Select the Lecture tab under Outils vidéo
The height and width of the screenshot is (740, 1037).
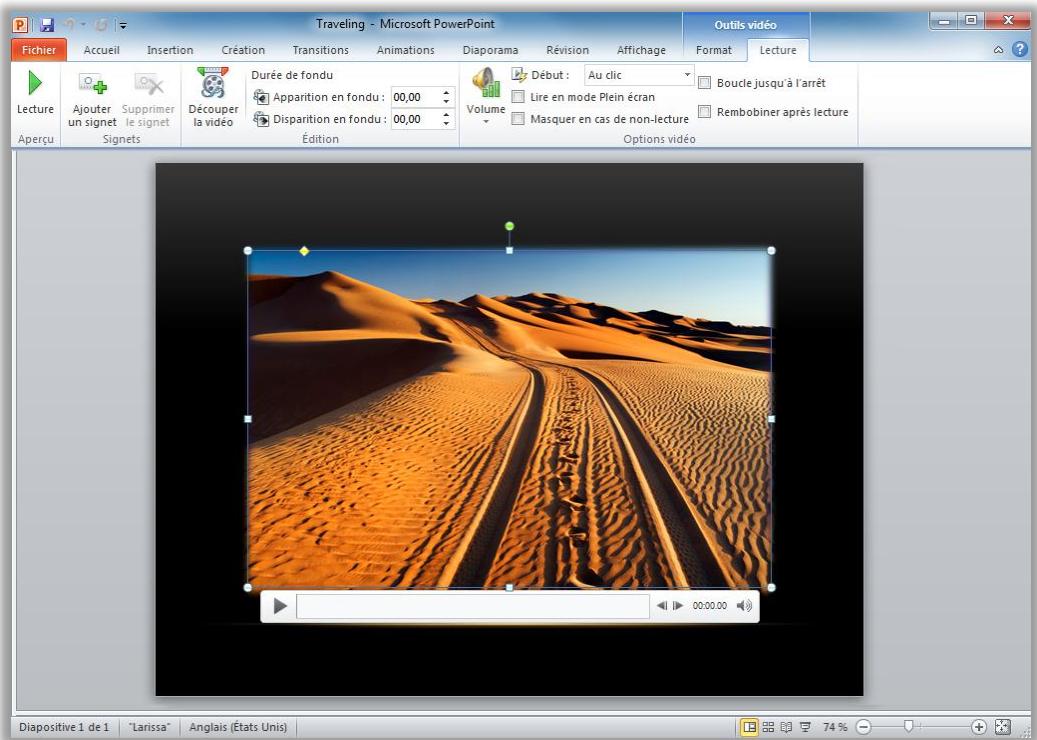(778, 50)
